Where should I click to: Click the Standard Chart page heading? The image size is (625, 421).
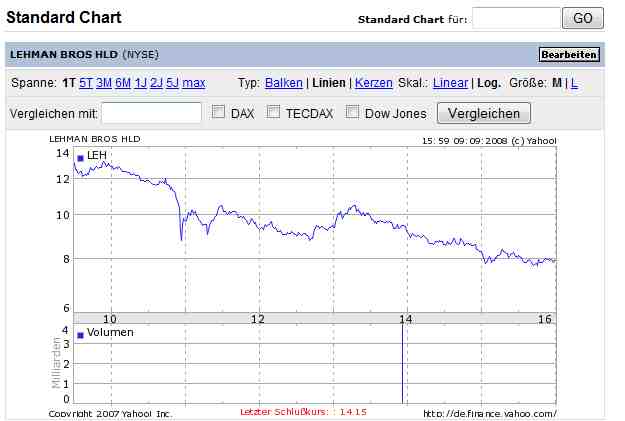pyautogui.click(x=64, y=18)
